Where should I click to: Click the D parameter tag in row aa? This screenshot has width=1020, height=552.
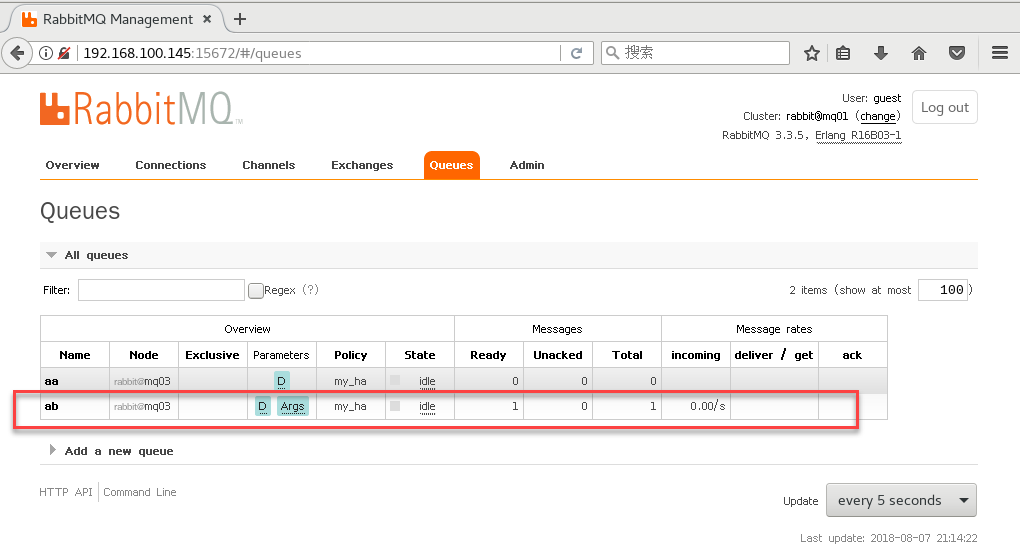point(281,381)
